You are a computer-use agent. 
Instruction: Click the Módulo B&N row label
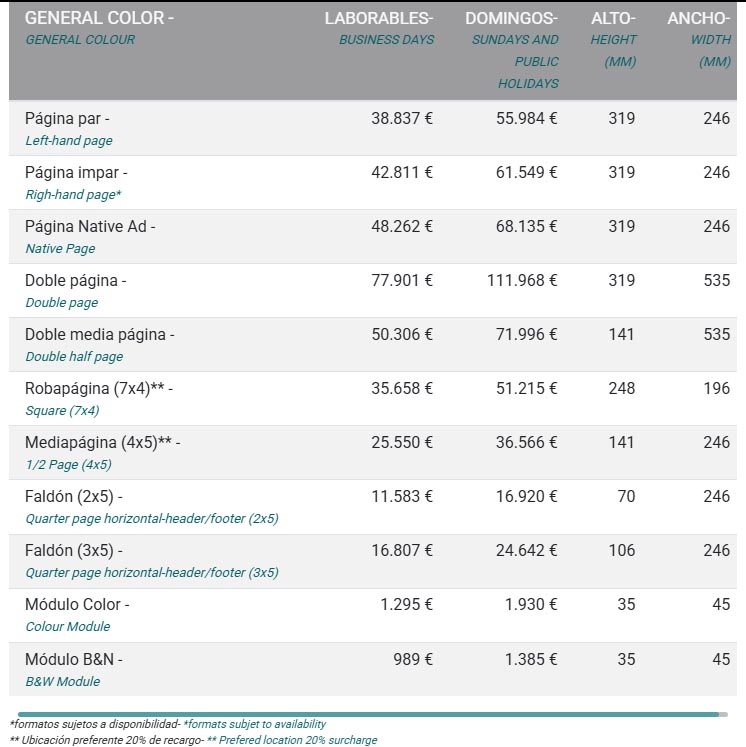pyautogui.click(x=73, y=658)
